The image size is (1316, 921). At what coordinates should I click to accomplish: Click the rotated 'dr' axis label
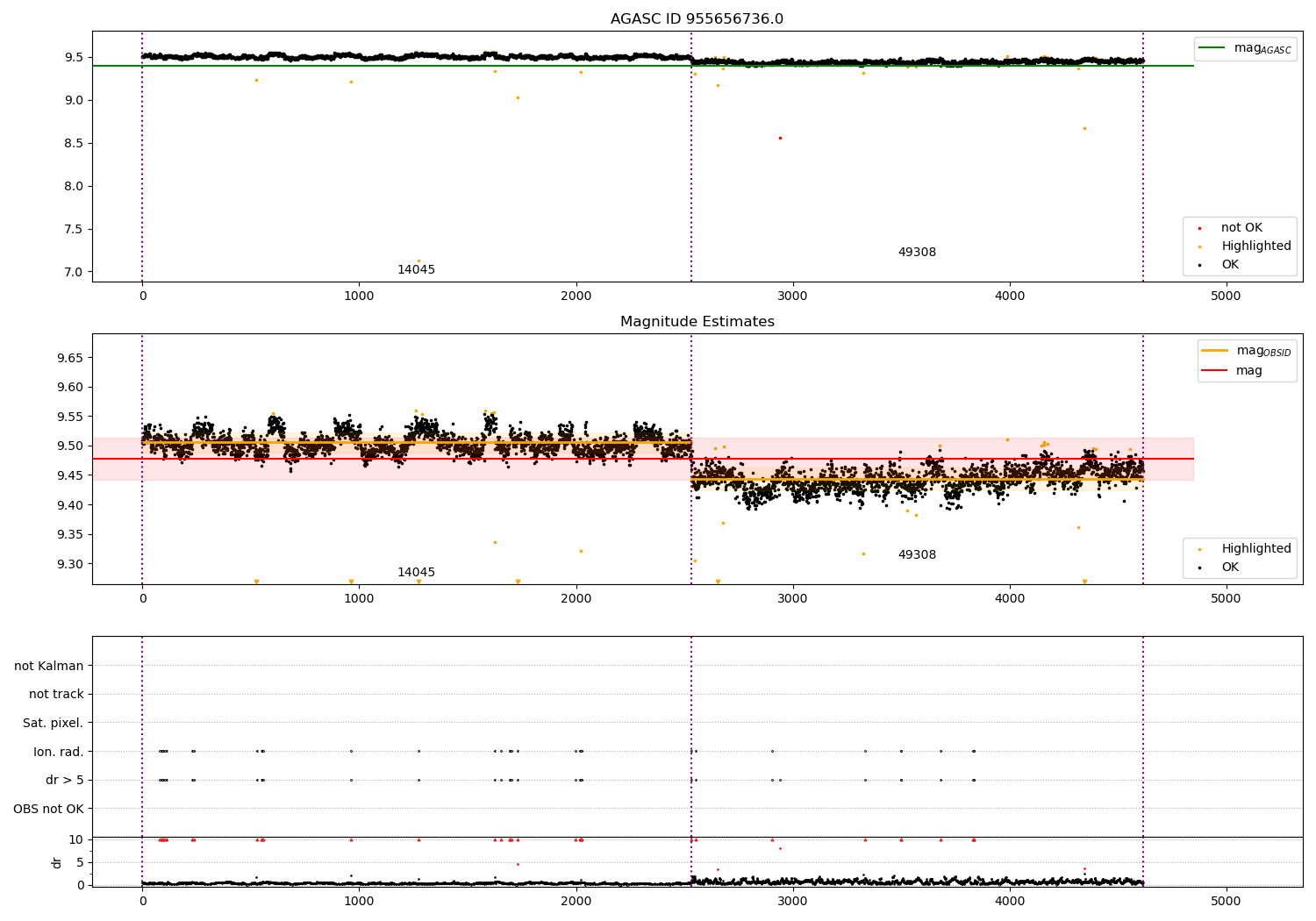57,862
